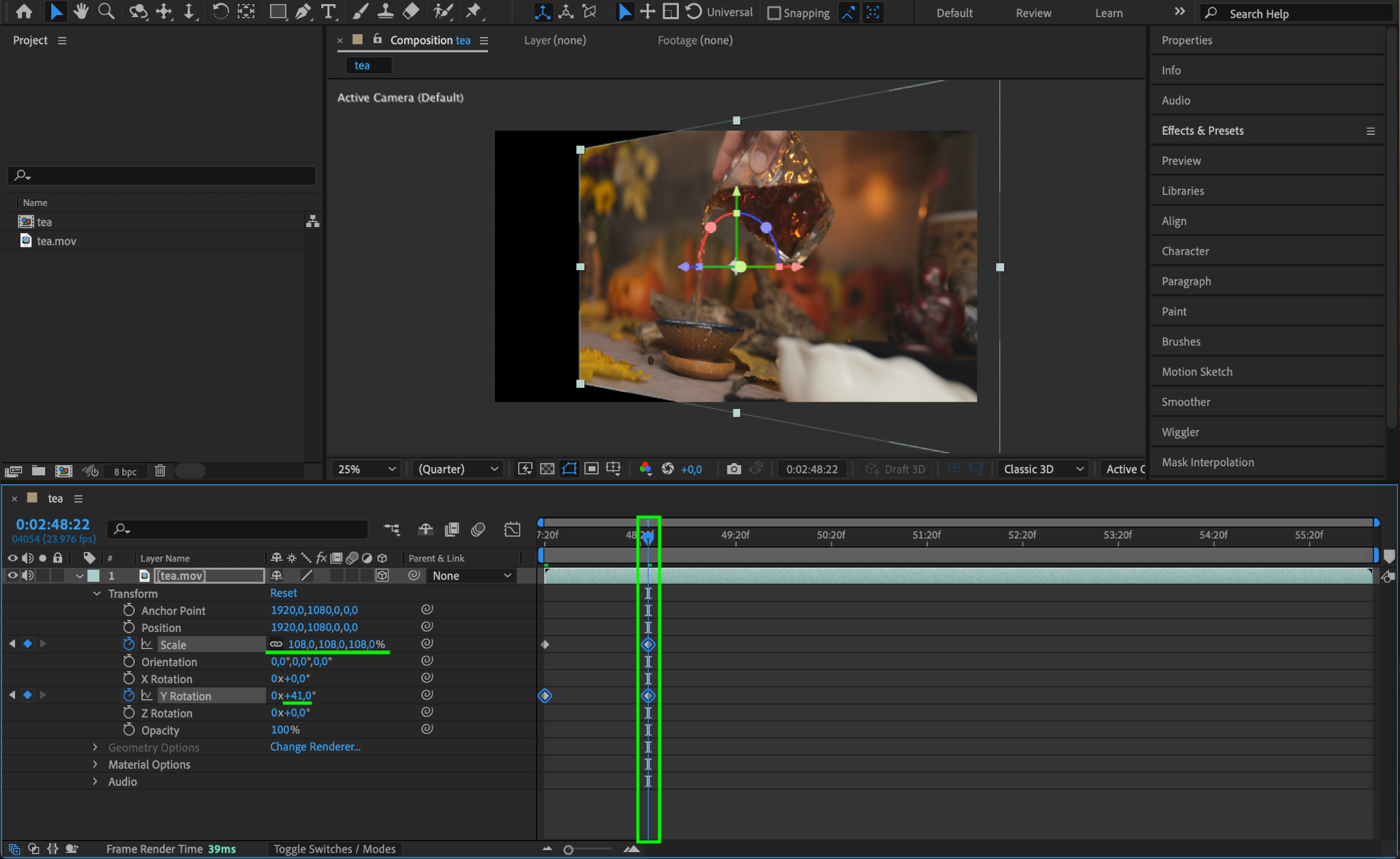
Task: Enable the Snapping checkbox
Action: pos(774,13)
